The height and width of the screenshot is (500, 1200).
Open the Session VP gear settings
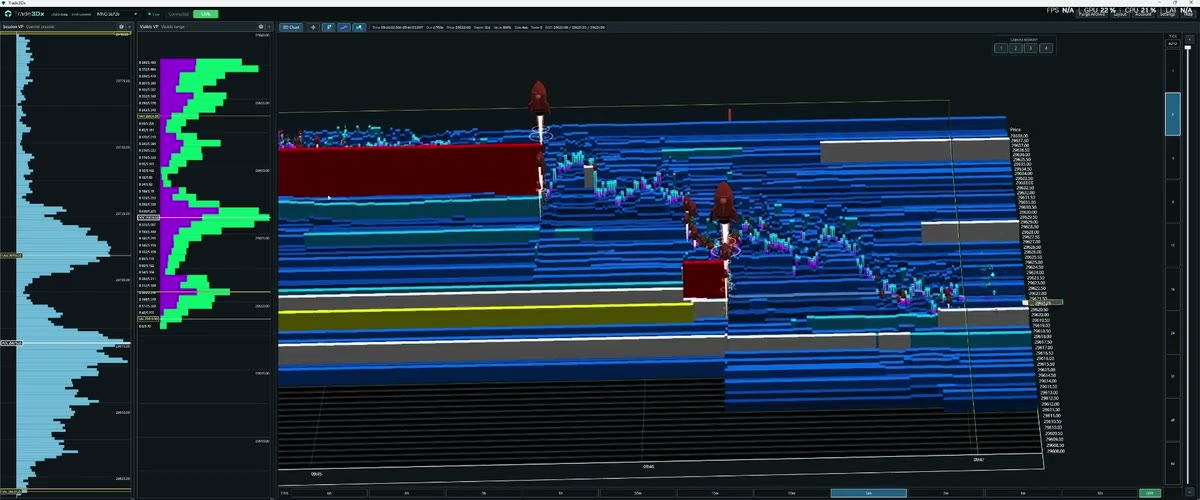pyautogui.click(x=121, y=27)
